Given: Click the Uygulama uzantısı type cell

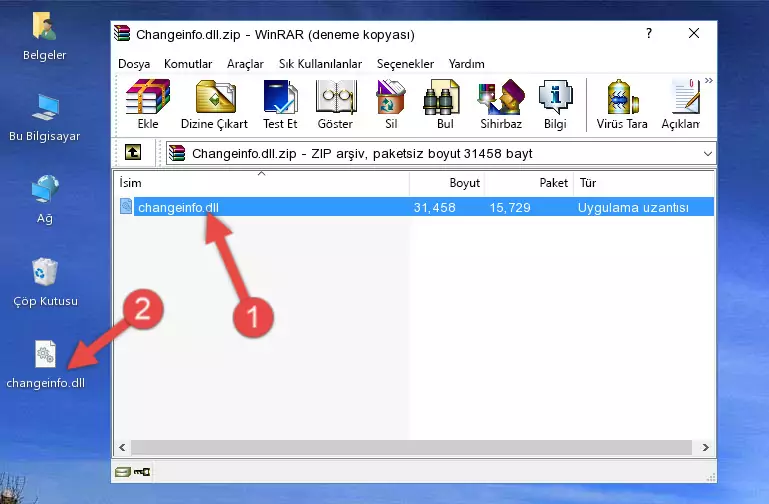Looking at the screenshot, I should tap(633, 207).
